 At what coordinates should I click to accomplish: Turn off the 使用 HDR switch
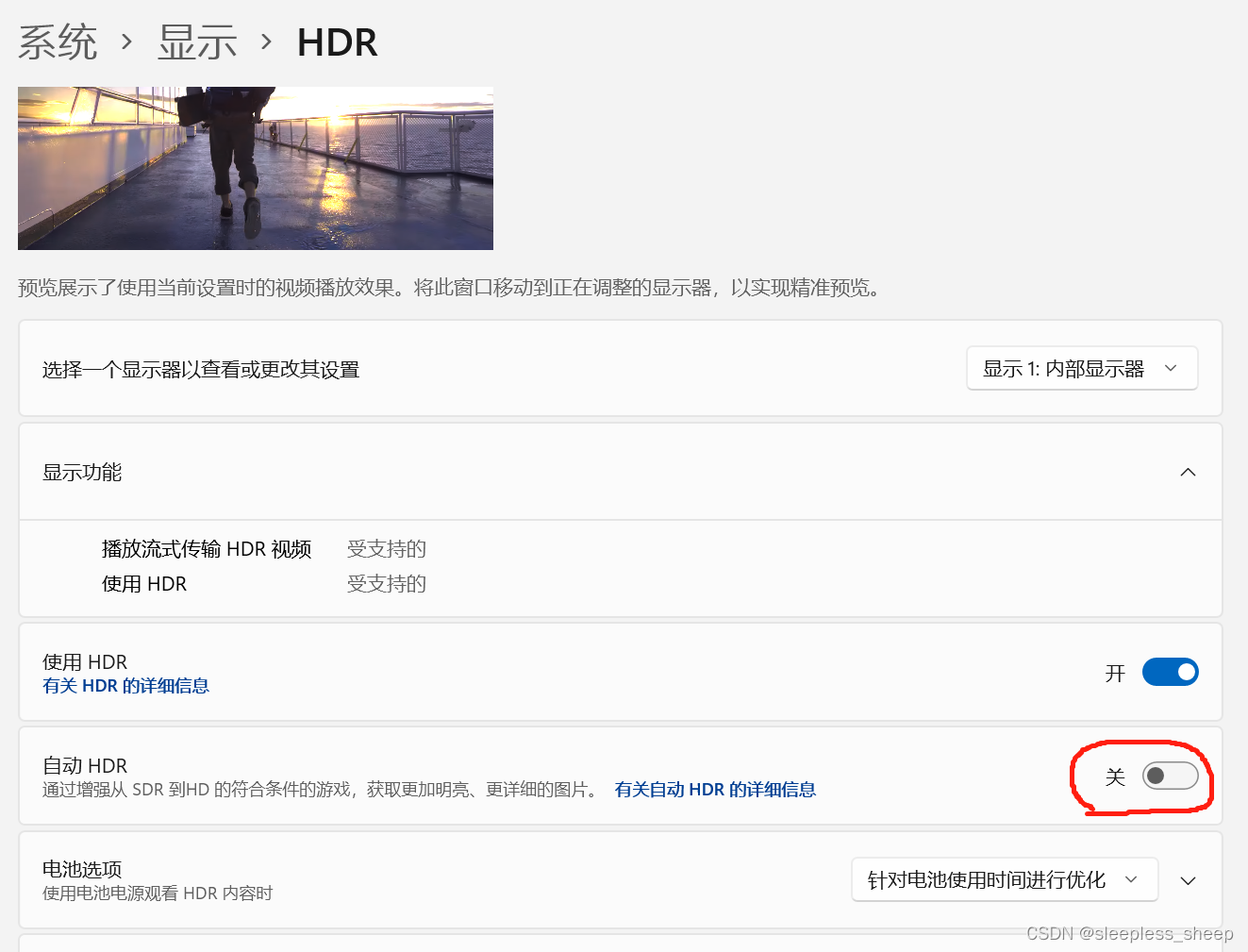[1170, 672]
